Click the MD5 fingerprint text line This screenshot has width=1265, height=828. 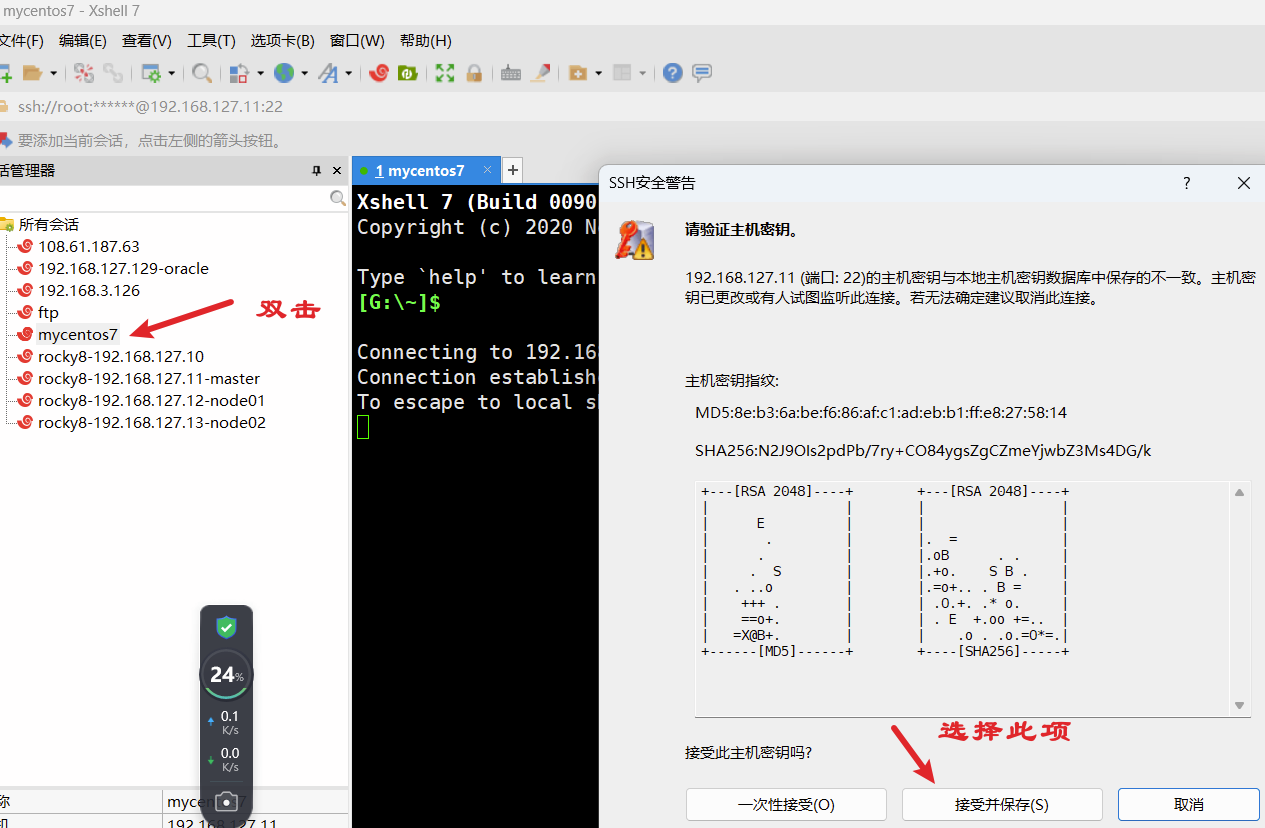click(881, 412)
